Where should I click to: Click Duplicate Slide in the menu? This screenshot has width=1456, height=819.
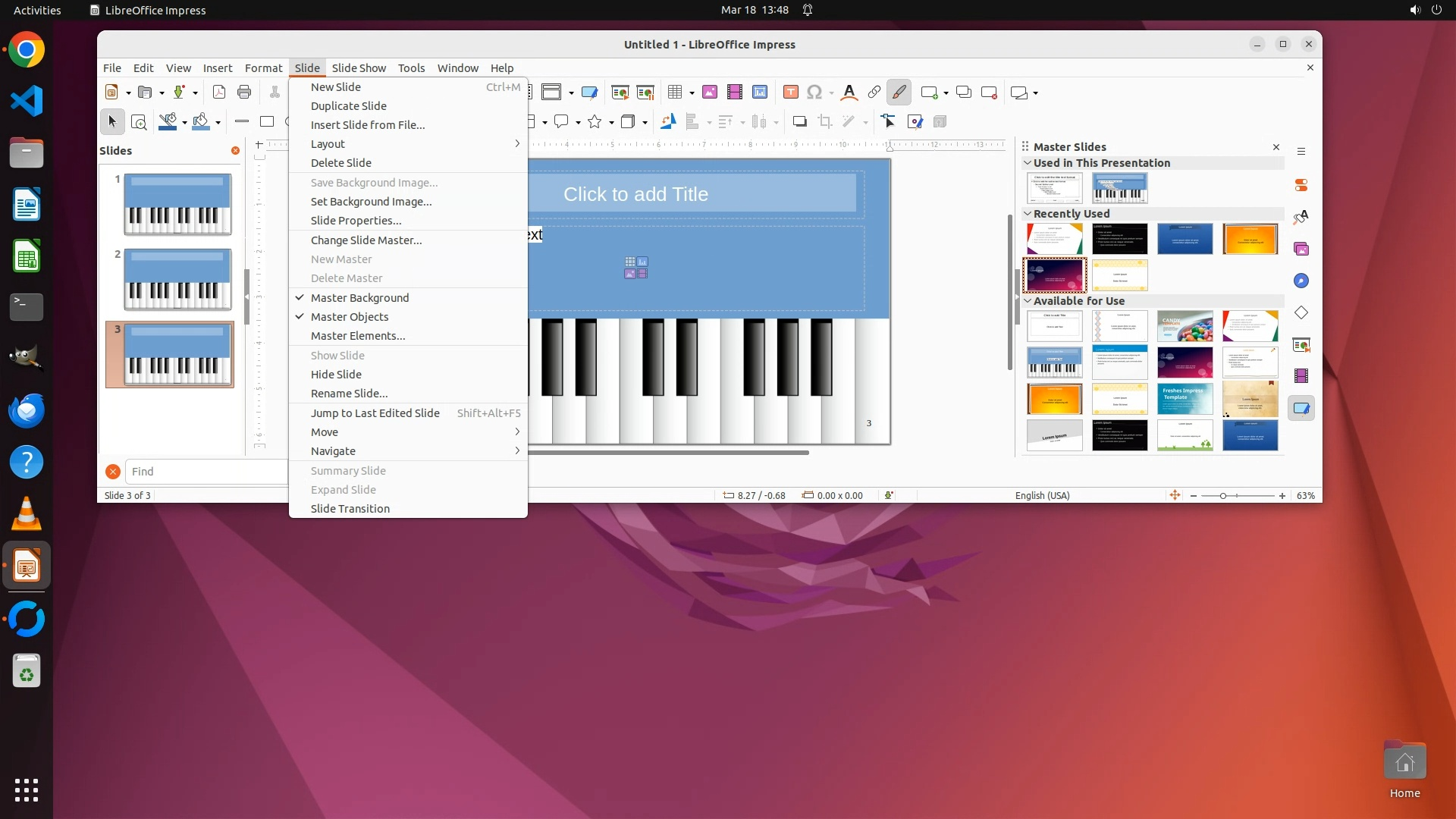[x=348, y=106]
